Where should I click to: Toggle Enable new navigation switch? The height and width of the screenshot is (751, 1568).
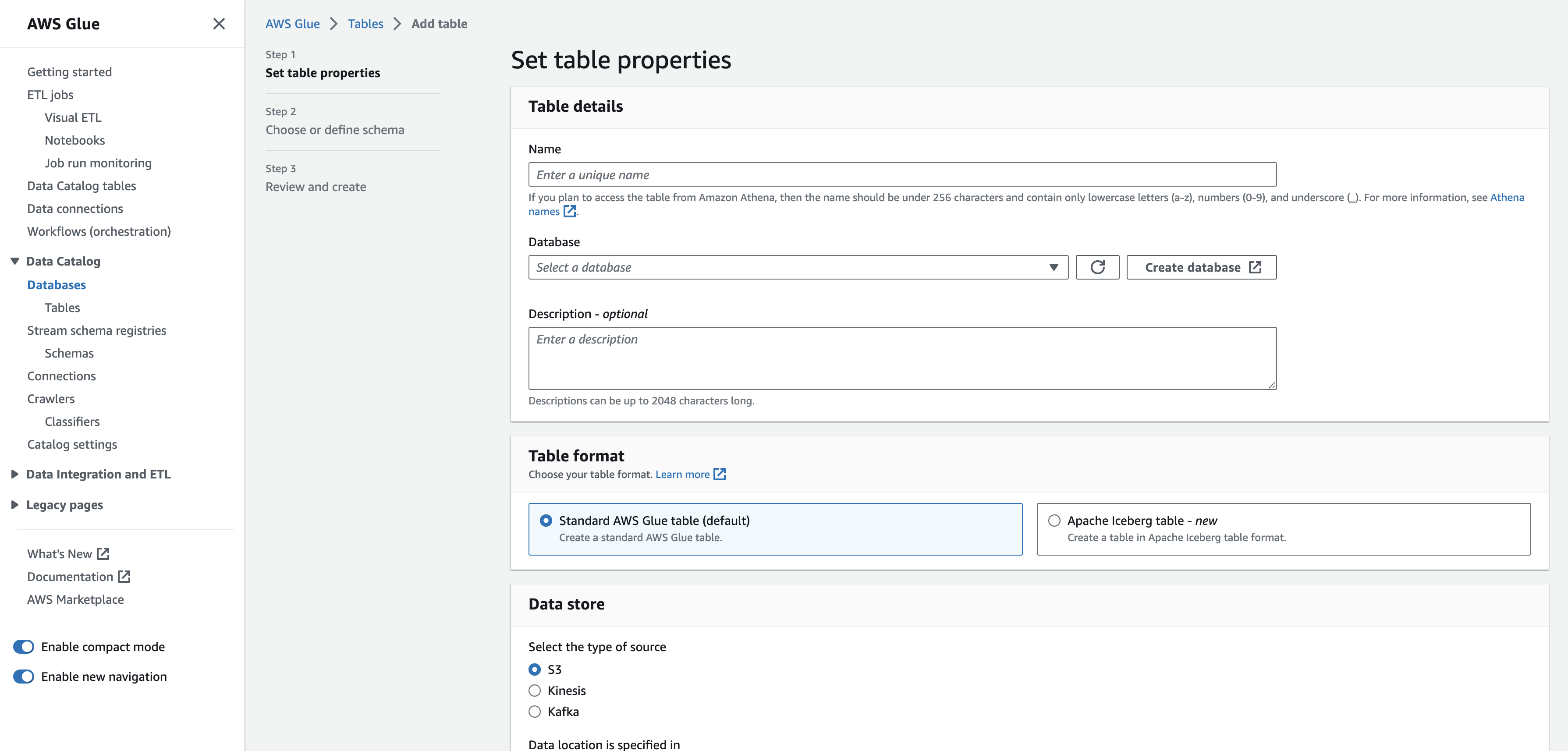coord(24,676)
